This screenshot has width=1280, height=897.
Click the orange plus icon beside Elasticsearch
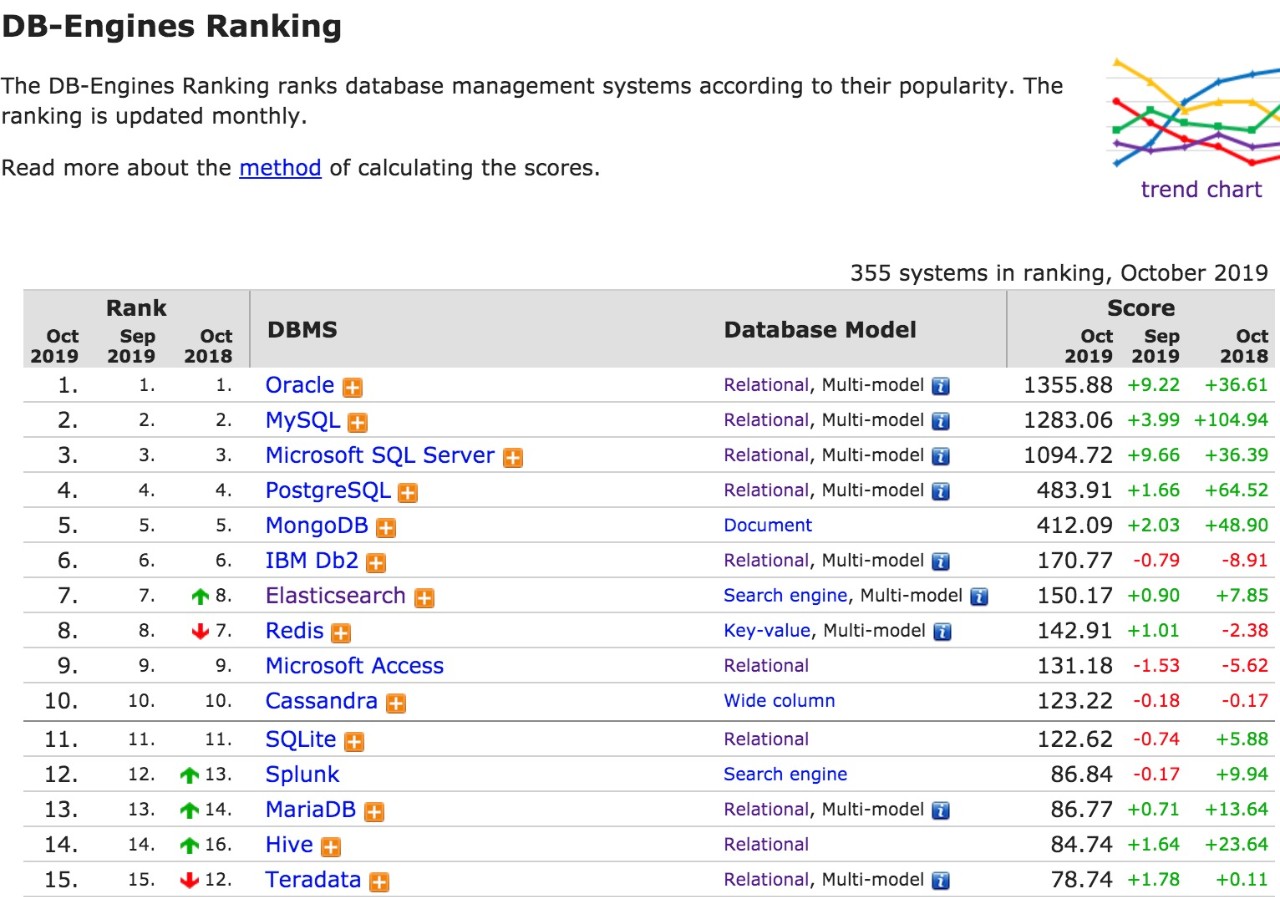coord(425,598)
